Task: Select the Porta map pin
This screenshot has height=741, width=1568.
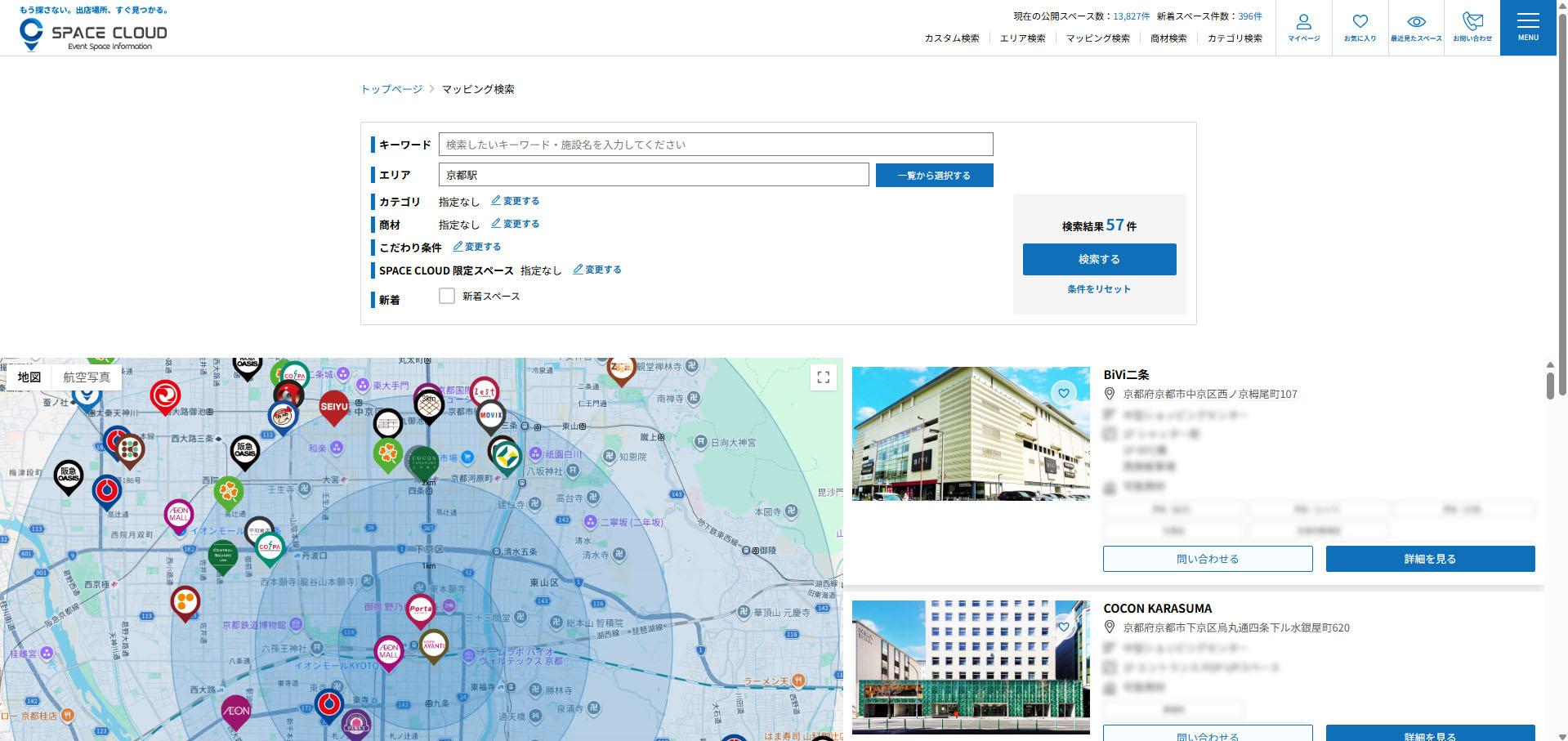Action: (x=421, y=610)
